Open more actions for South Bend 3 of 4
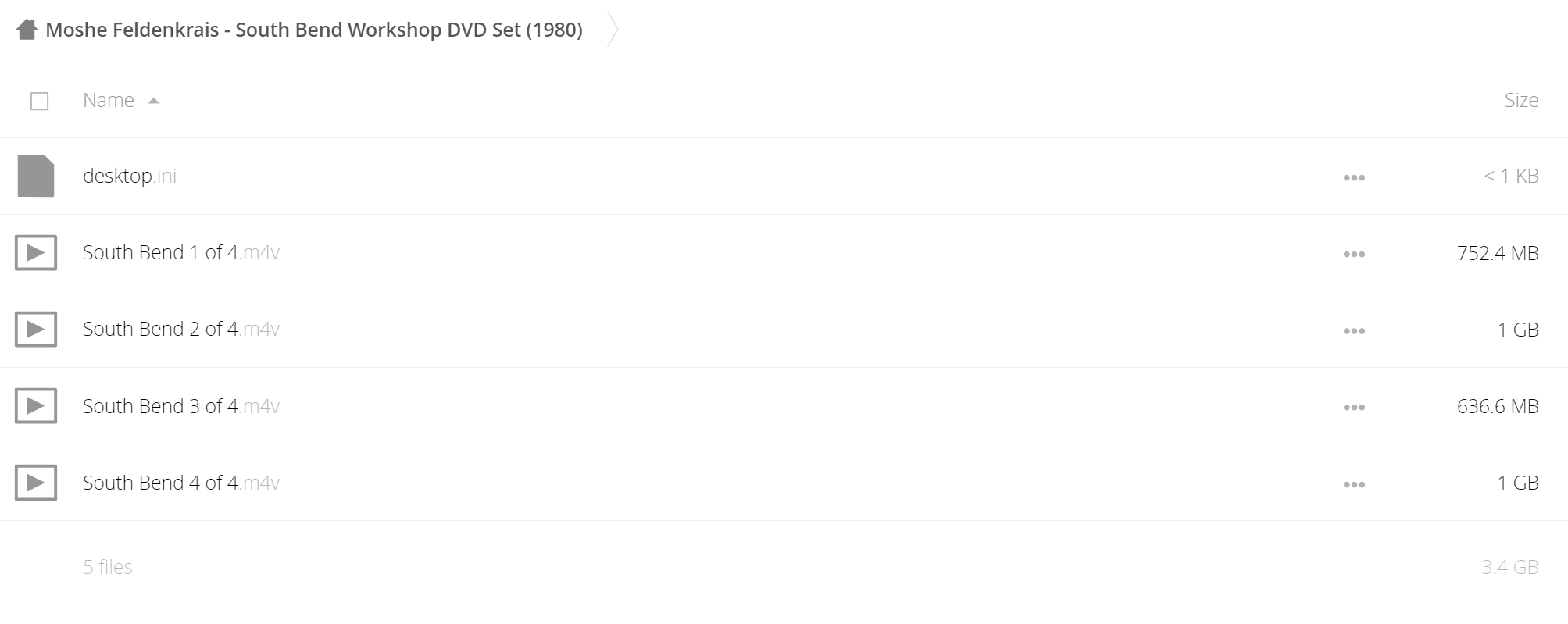Viewport: 1568px width, 624px height. pyautogui.click(x=1354, y=407)
